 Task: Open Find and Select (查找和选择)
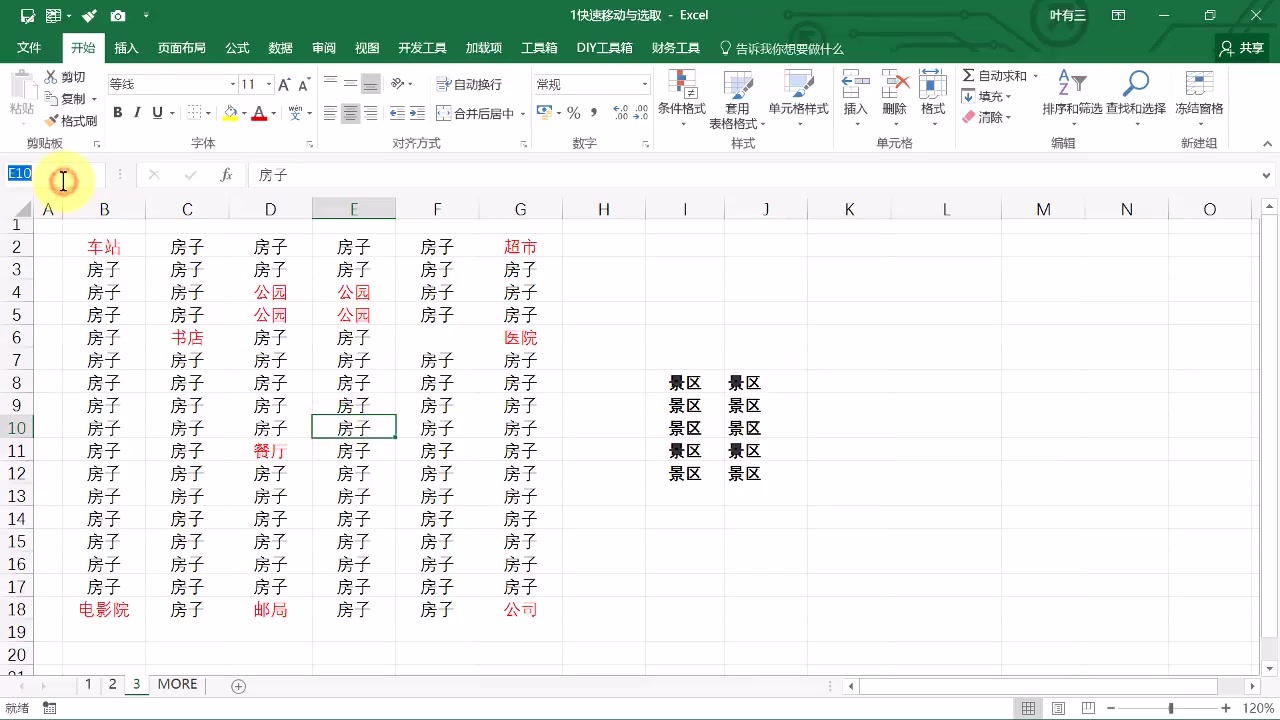coord(1136,98)
